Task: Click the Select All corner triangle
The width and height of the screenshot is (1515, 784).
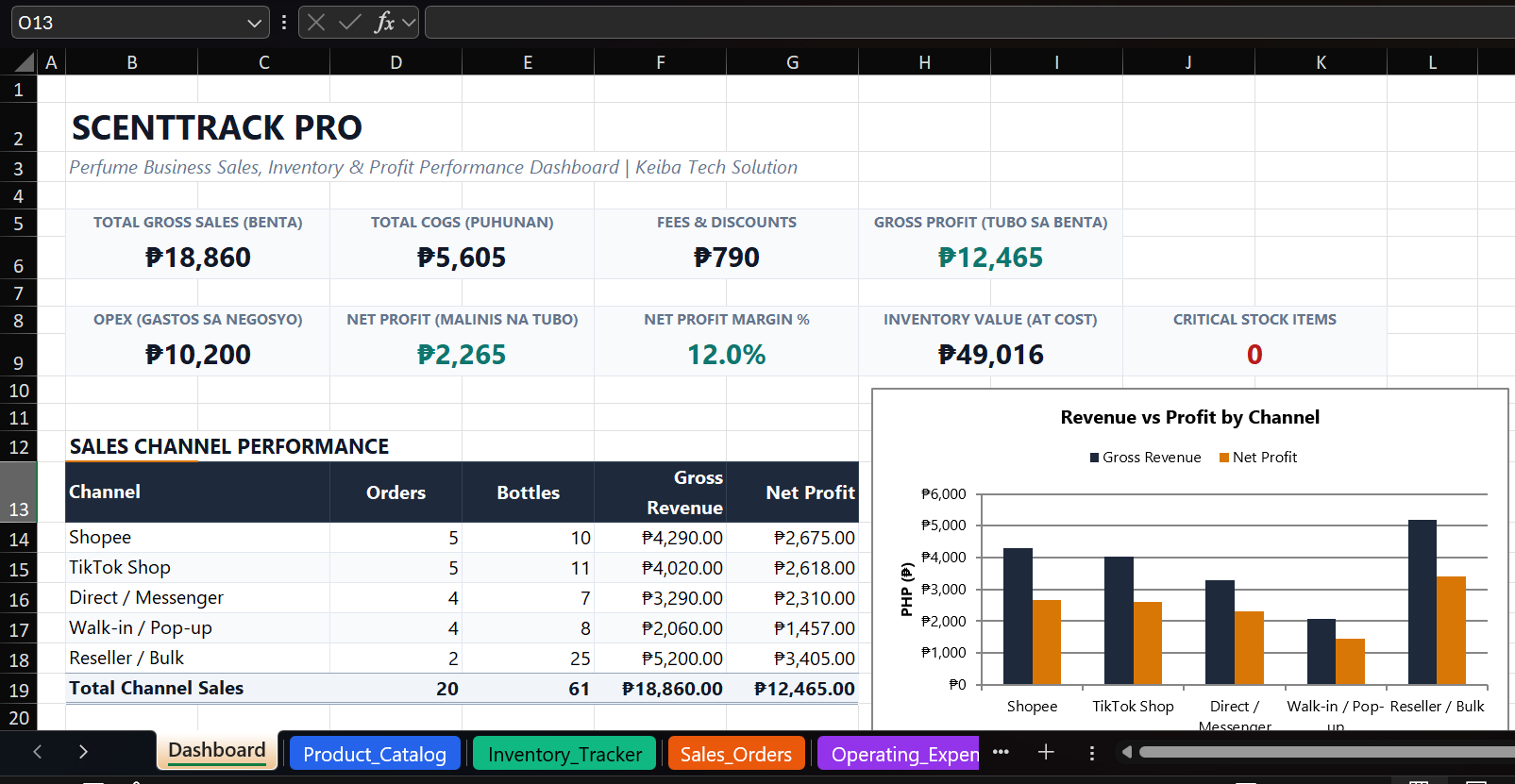Action: click(25, 63)
